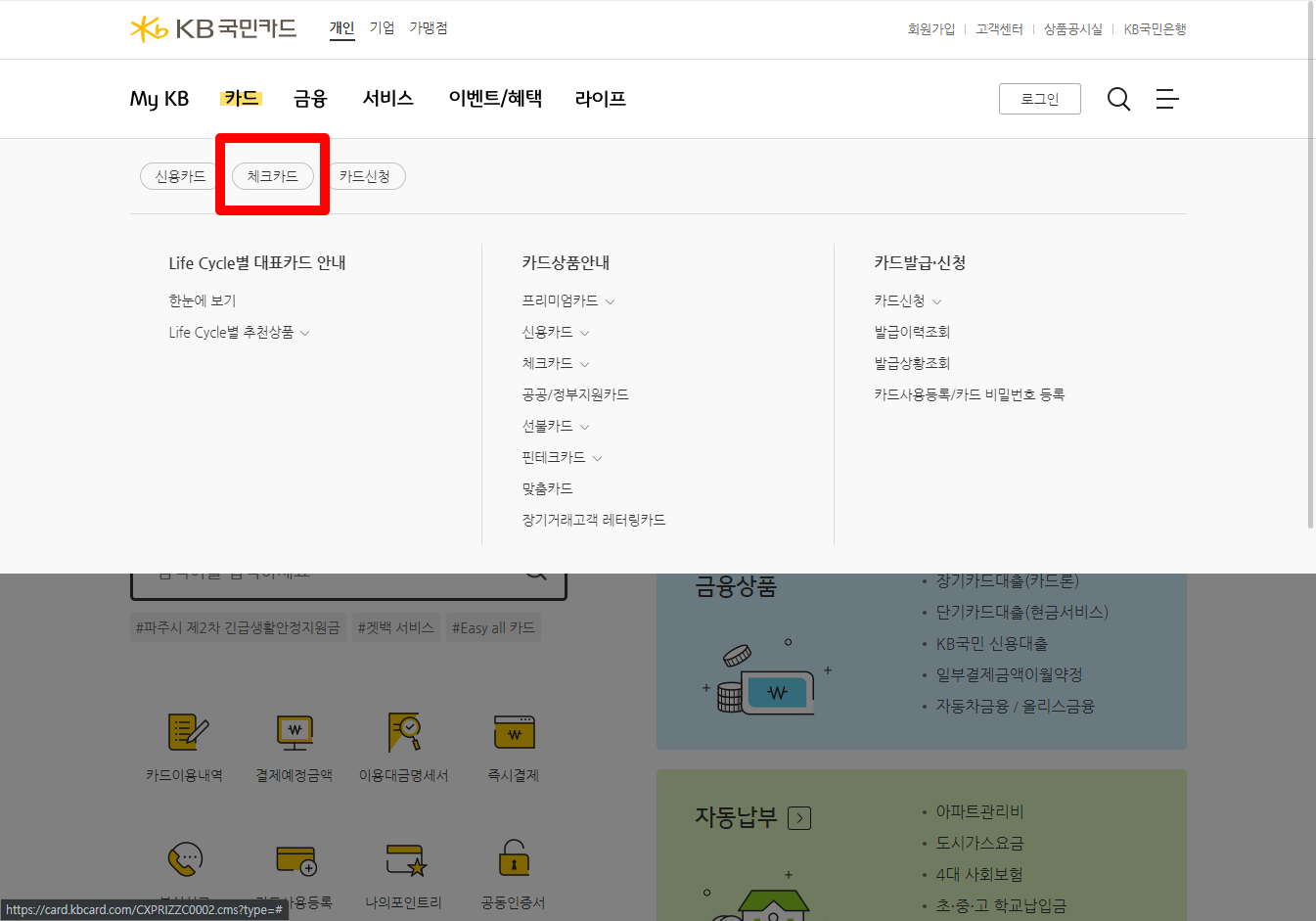Click the arrow icon beside 자동납부
Image resolution: width=1316 pixels, height=921 pixels.
(799, 818)
